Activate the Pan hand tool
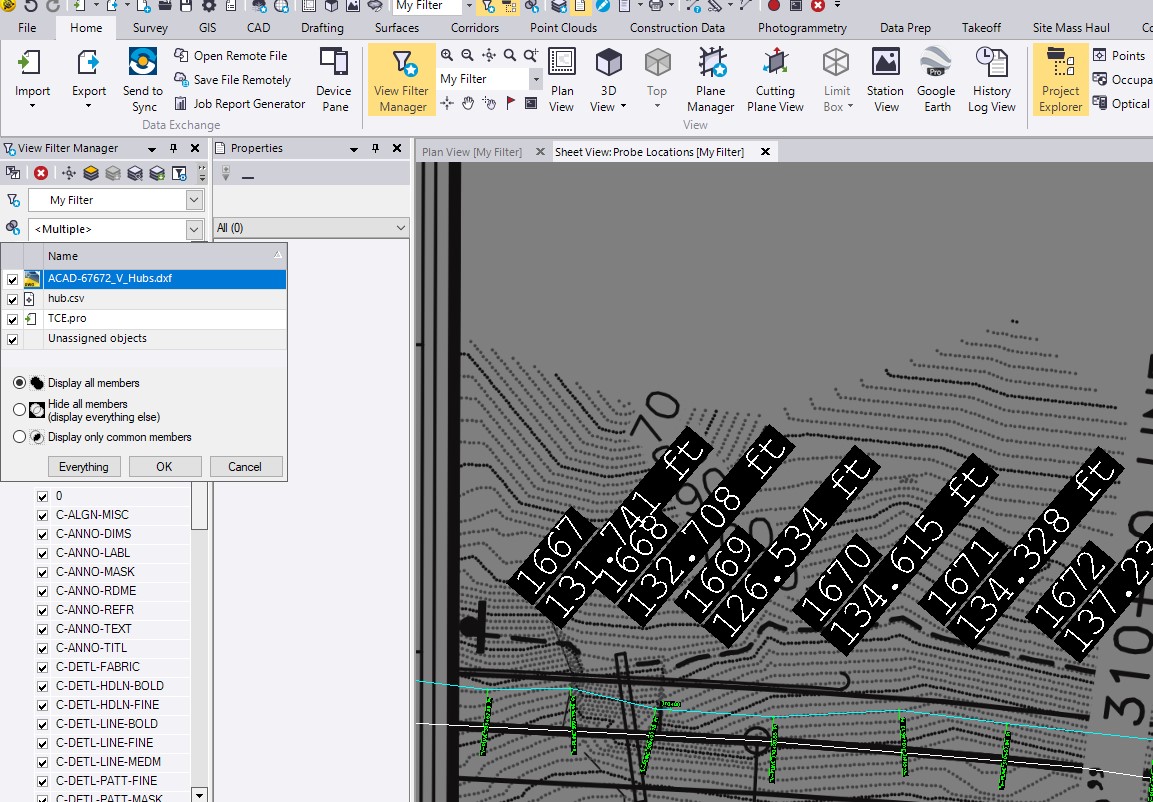 click(x=468, y=103)
